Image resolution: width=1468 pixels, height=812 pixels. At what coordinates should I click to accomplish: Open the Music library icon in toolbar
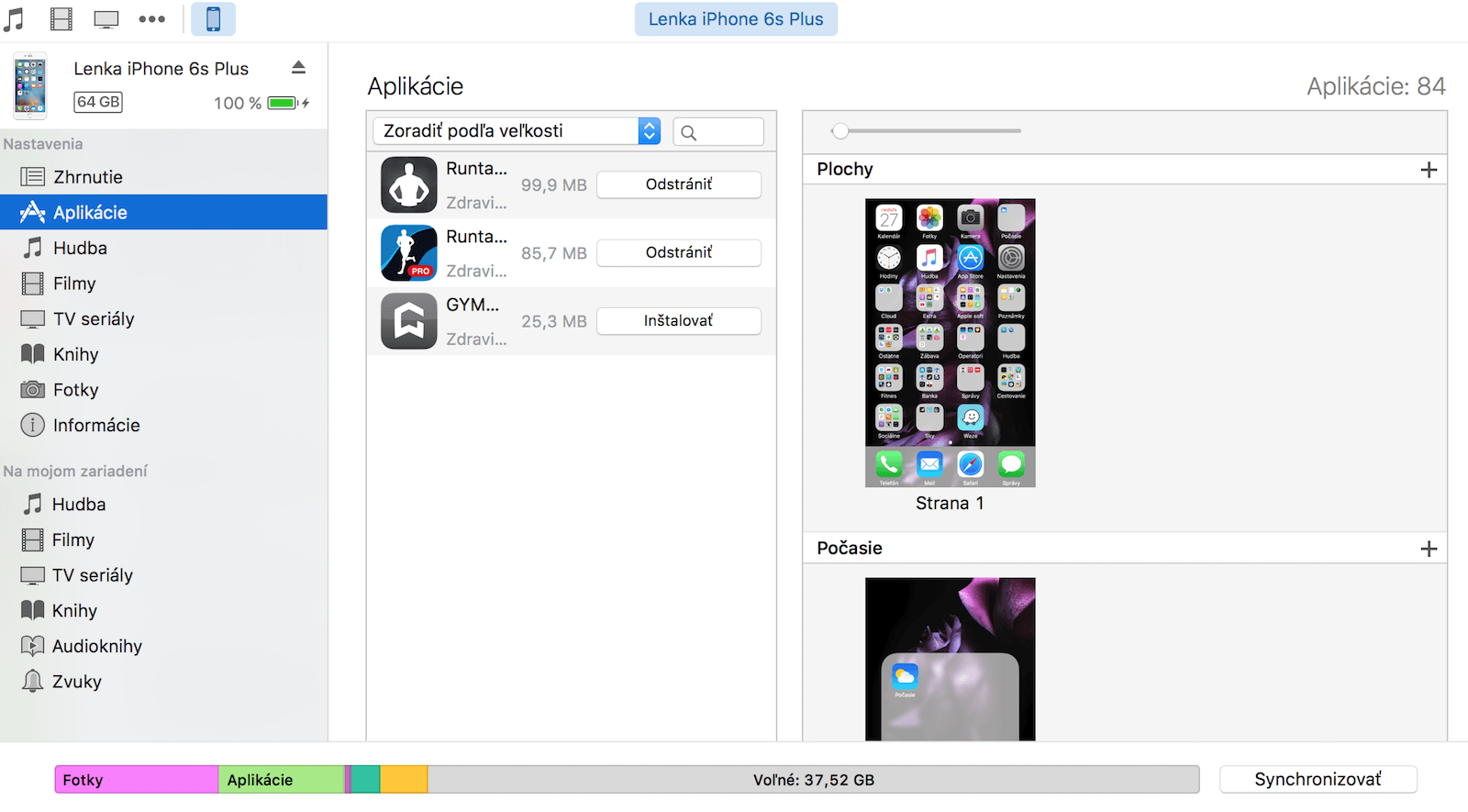point(15,18)
